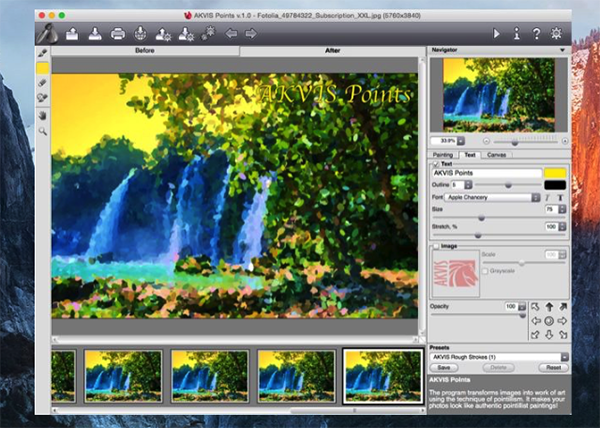
Task: Switch to the After tab
Action: tap(333, 50)
